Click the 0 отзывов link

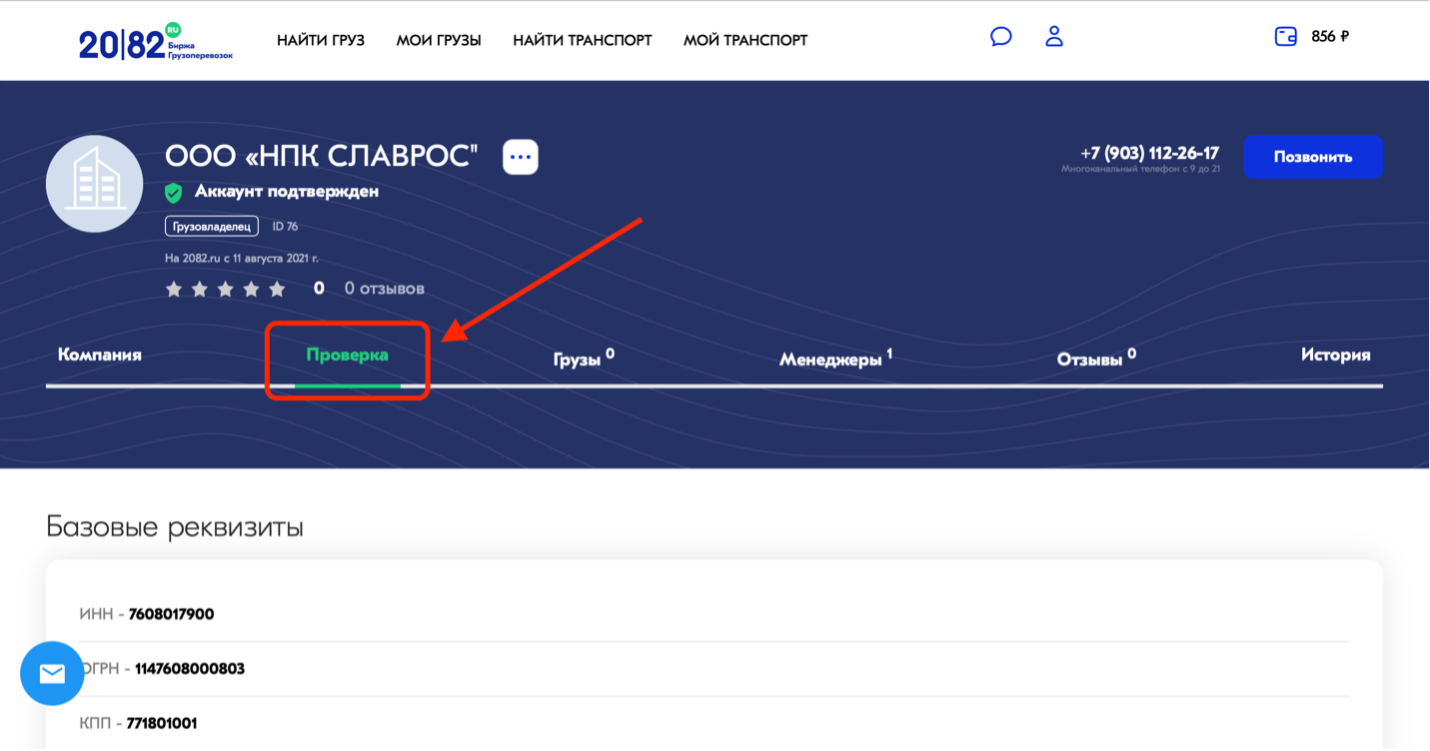point(385,289)
